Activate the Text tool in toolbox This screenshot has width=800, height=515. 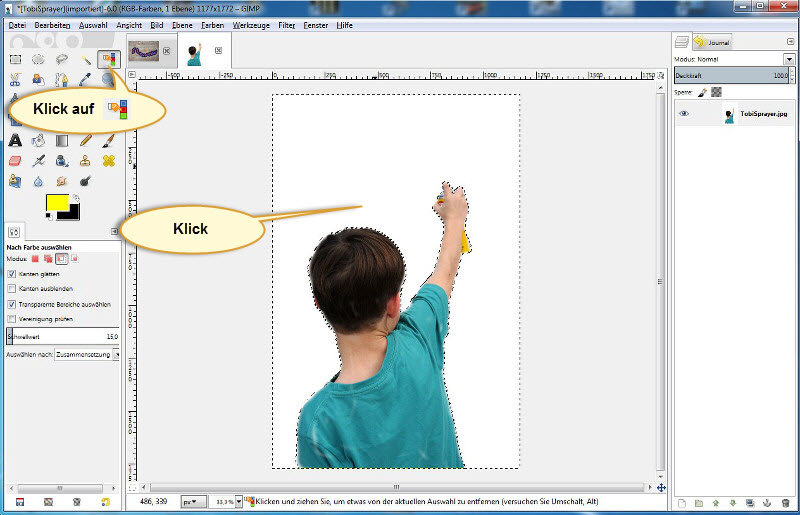pos(15,140)
